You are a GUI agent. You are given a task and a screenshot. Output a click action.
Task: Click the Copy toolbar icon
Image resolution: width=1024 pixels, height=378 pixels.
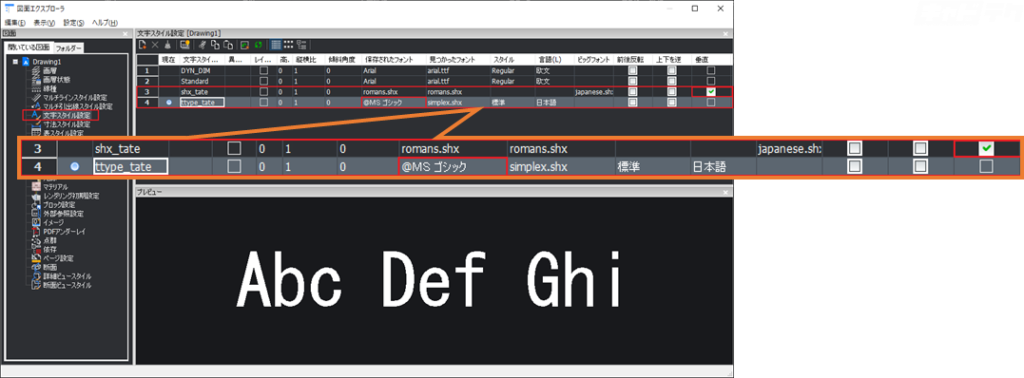[216, 45]
